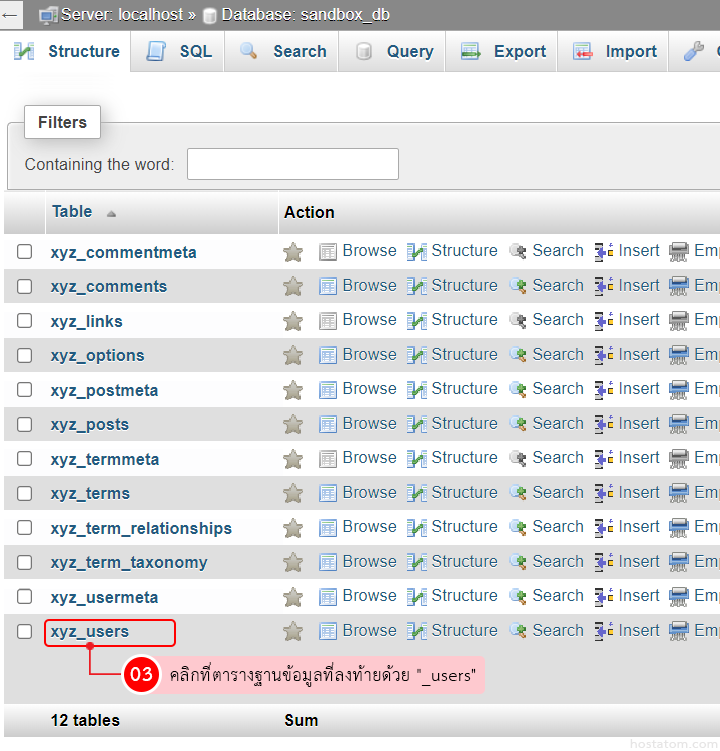720x751 pixels.
Task: Click the Insert icon in xyz_postmeta row
Action: pos(604,390)
